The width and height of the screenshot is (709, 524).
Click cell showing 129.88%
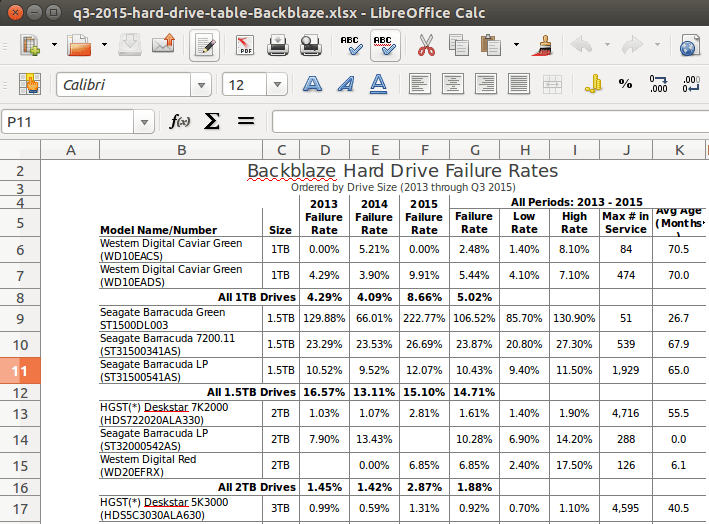click(324, 318)
